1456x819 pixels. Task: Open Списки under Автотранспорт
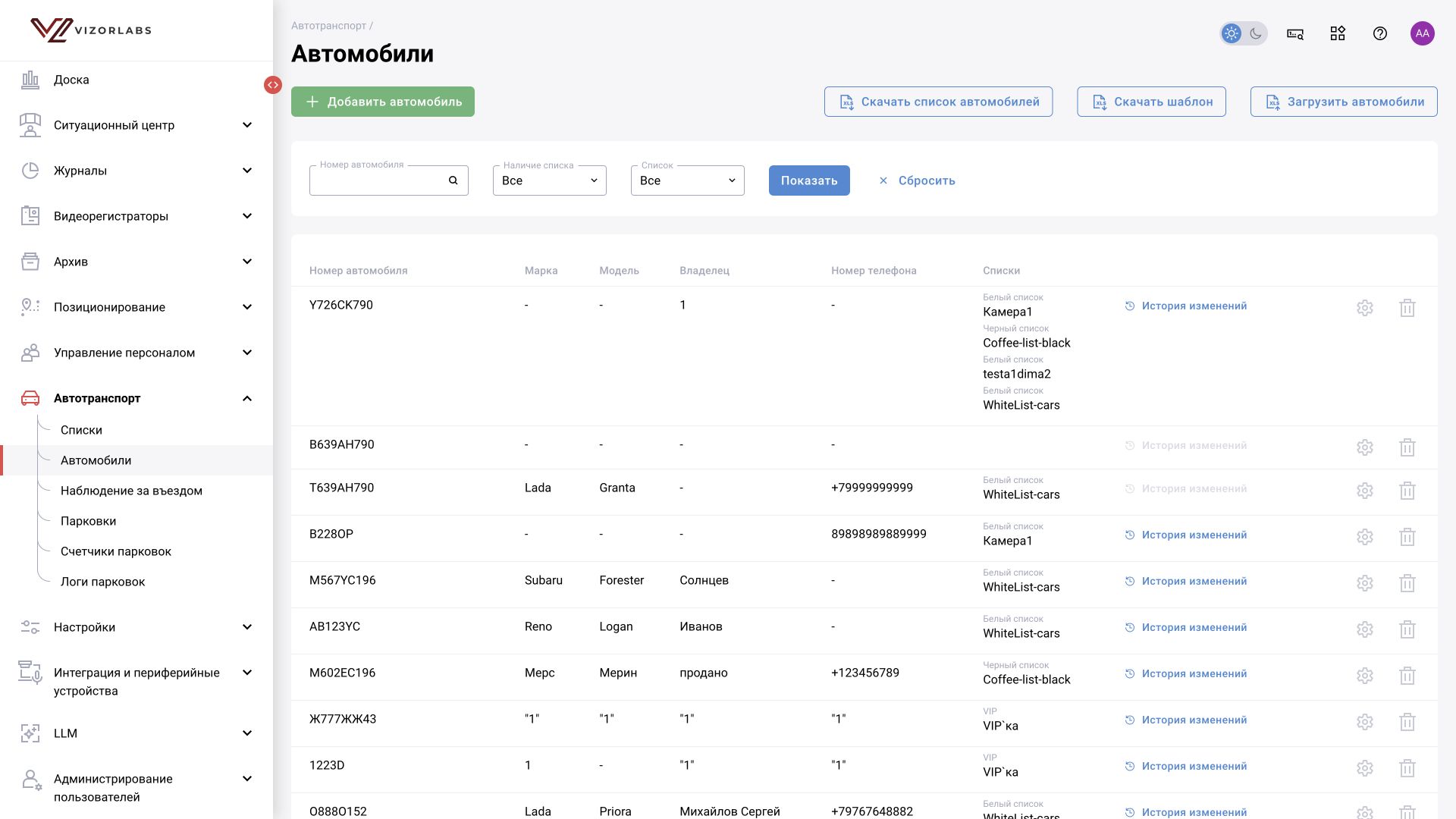(x=81, y=430)
